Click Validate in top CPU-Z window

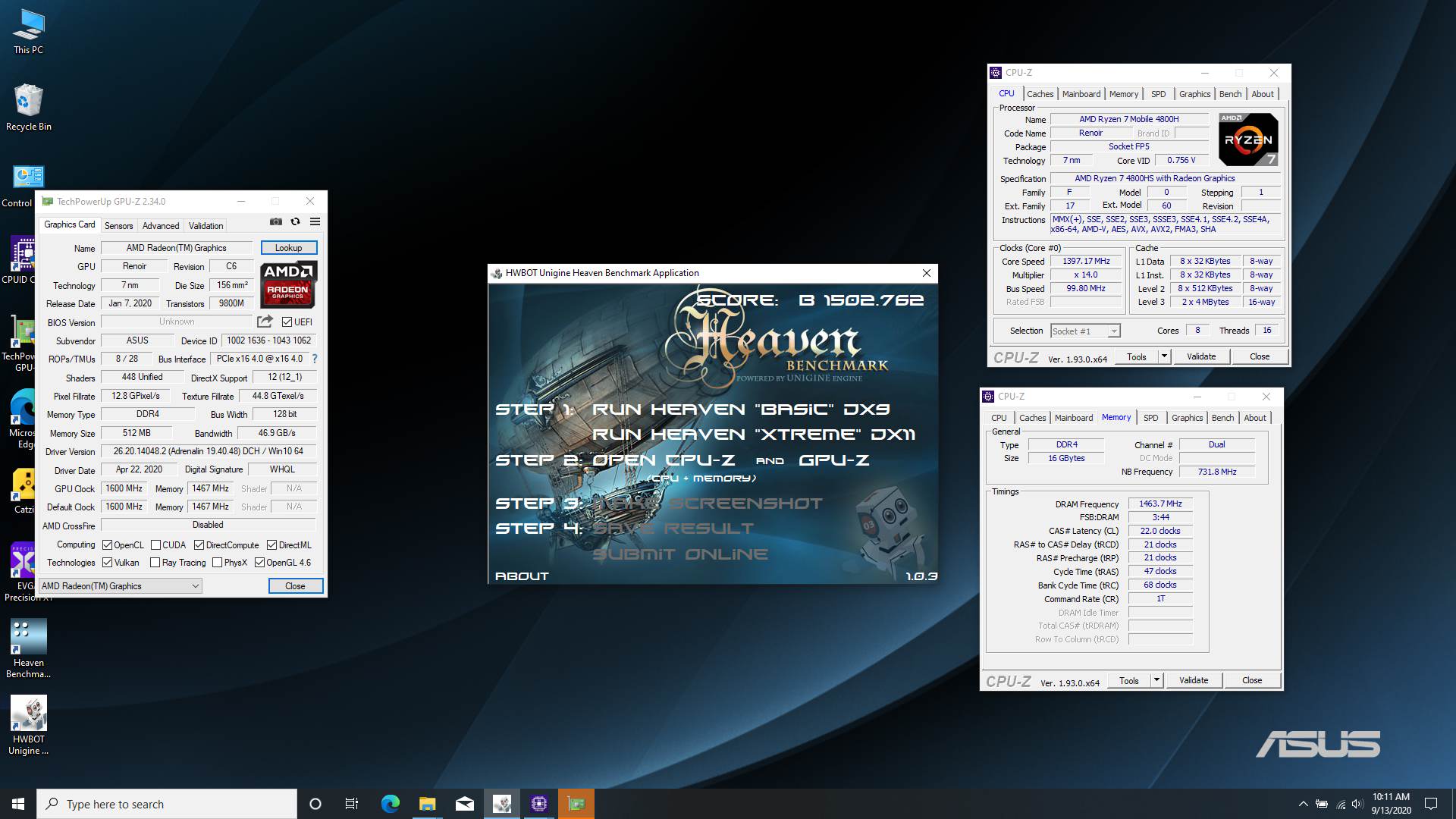click(x=1200, y=356)
